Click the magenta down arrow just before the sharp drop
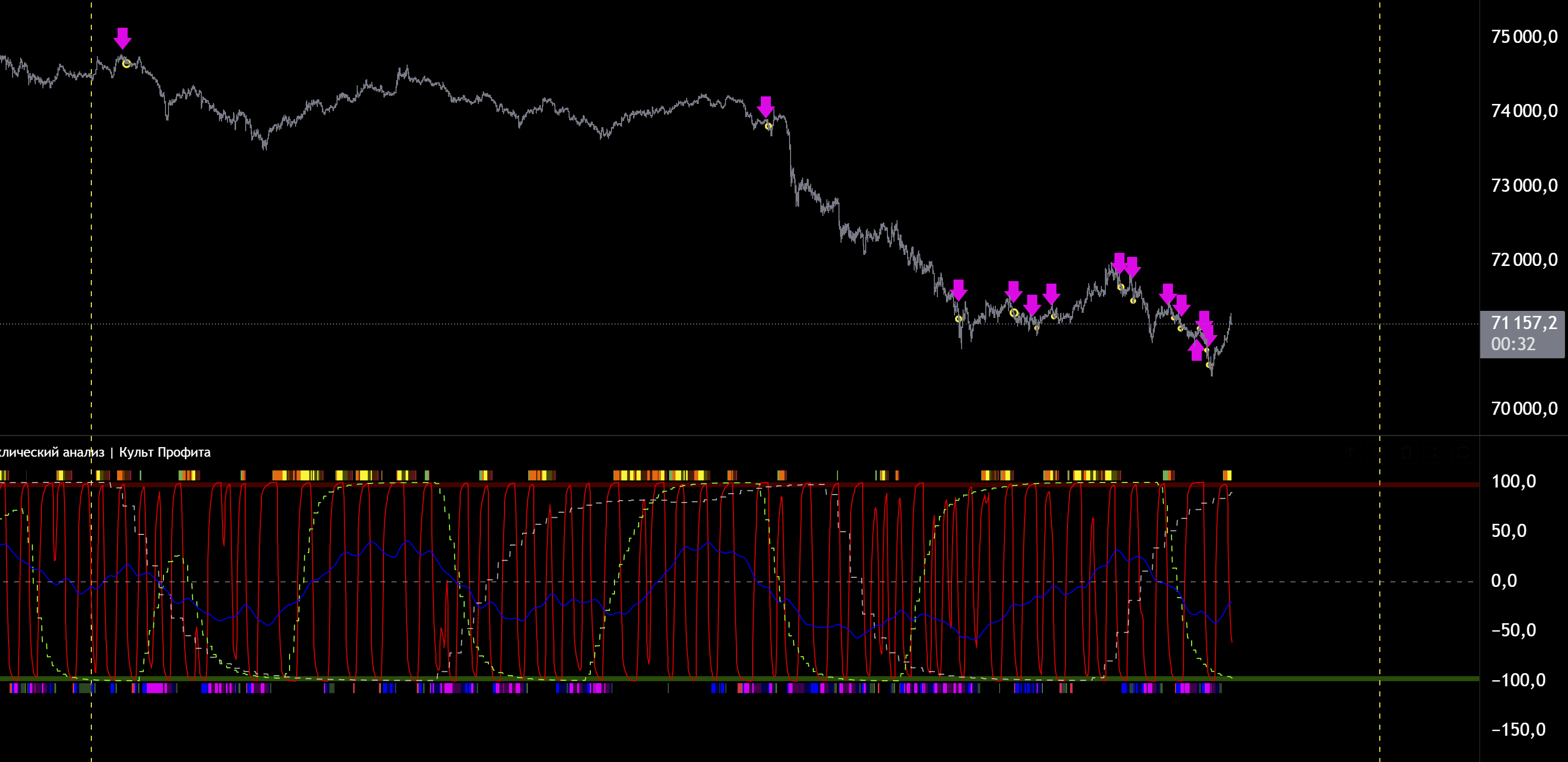The width and height of the screenshot is (1568, 762). tap(765, 106)
